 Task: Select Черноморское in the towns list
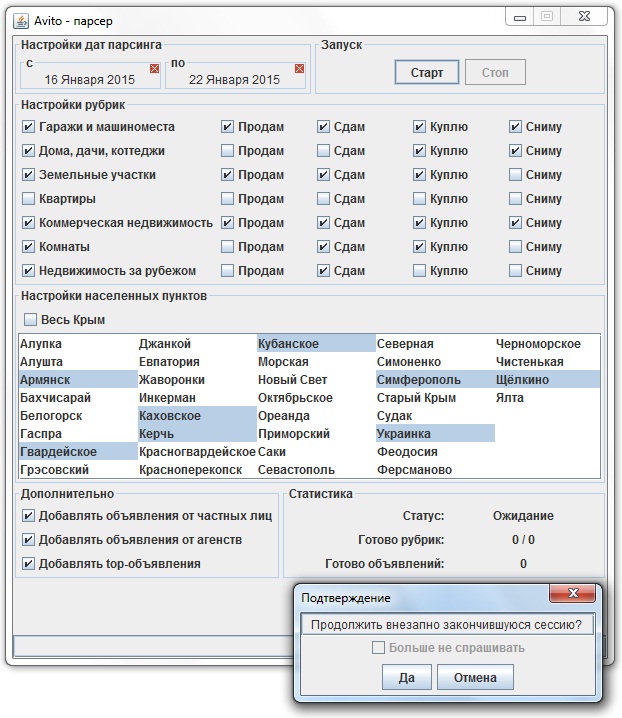(x=547, y=343)
